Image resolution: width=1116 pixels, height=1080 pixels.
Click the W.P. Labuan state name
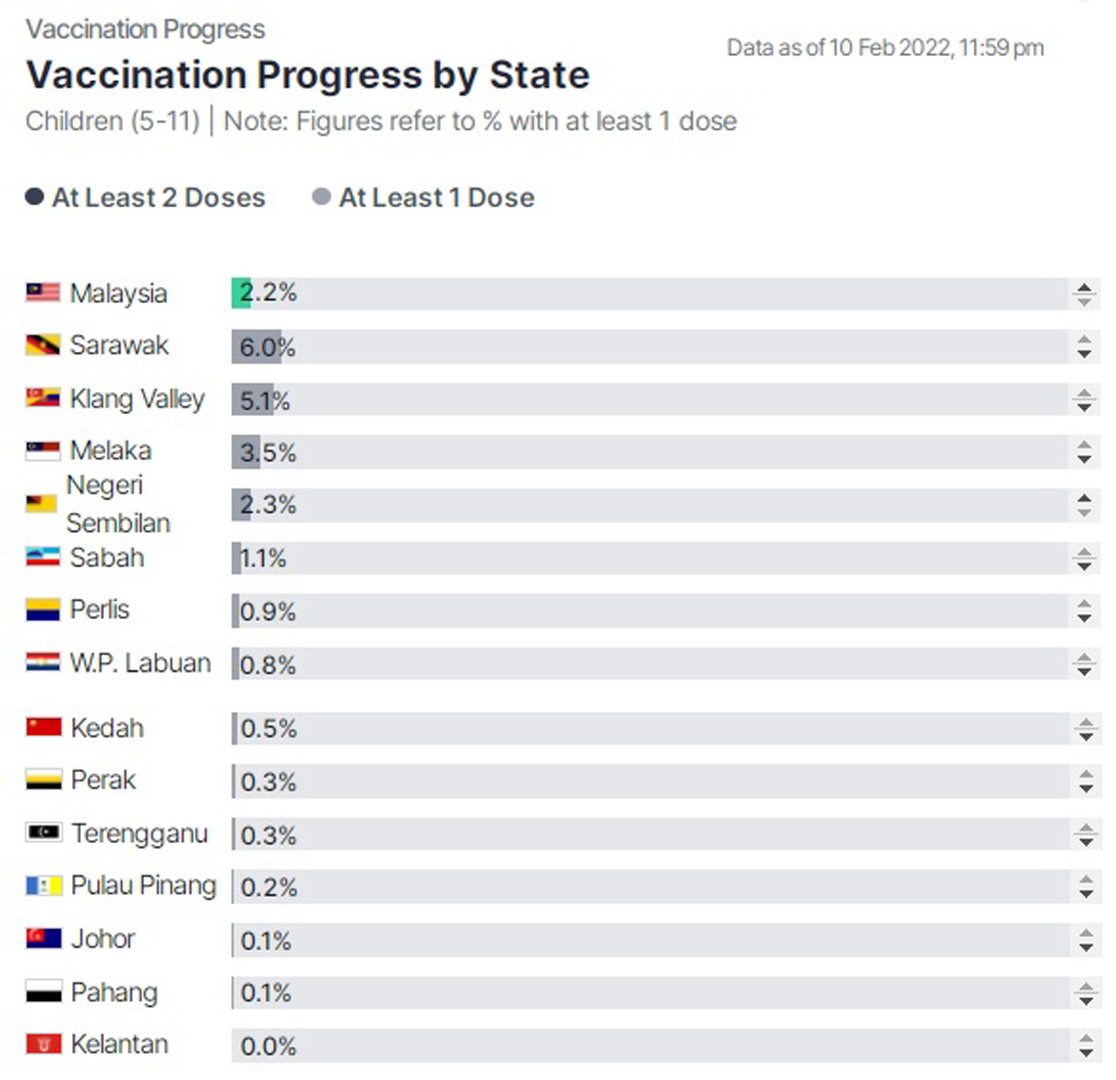(x=140, y=663)
